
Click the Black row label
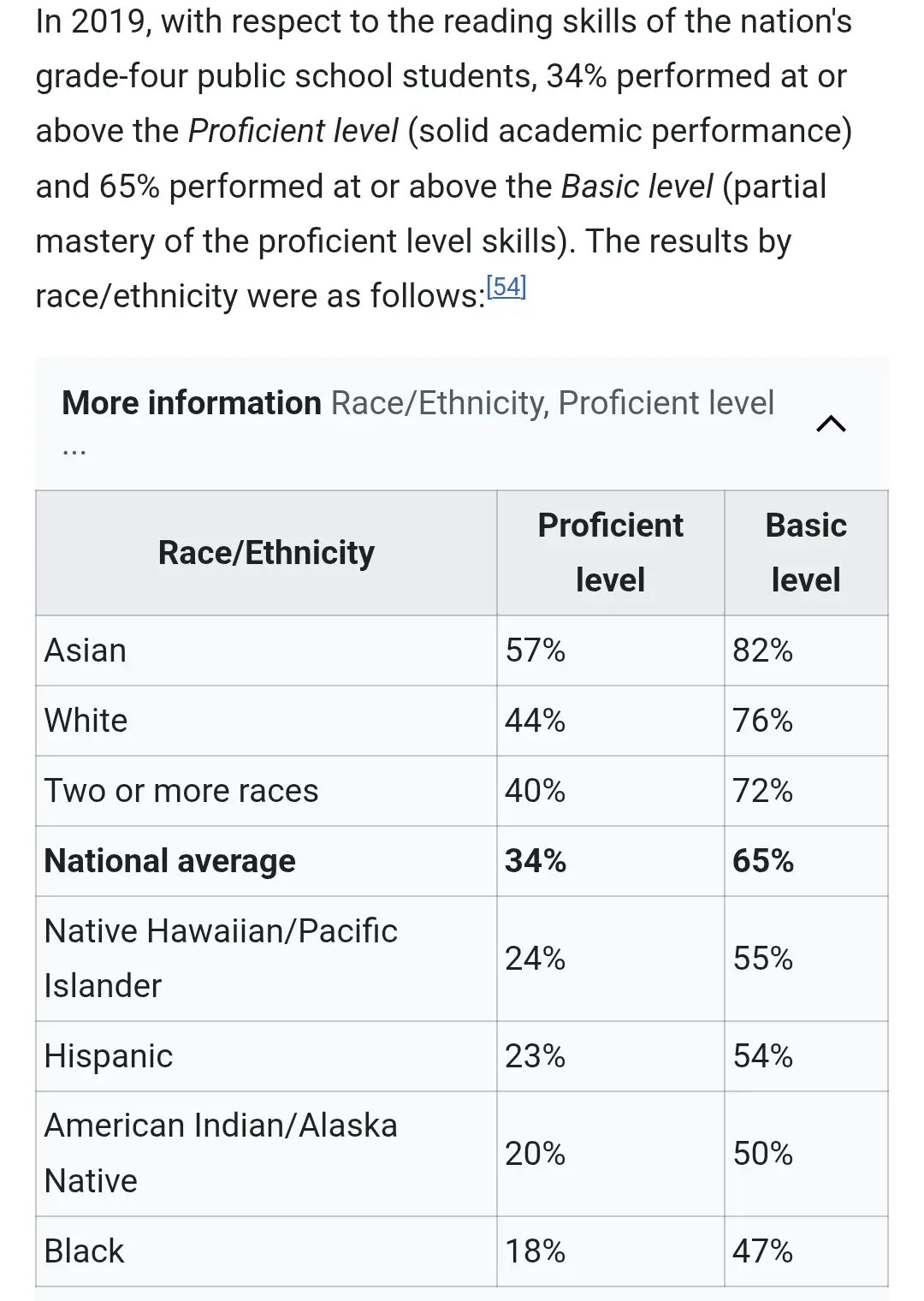(84, 1251)
